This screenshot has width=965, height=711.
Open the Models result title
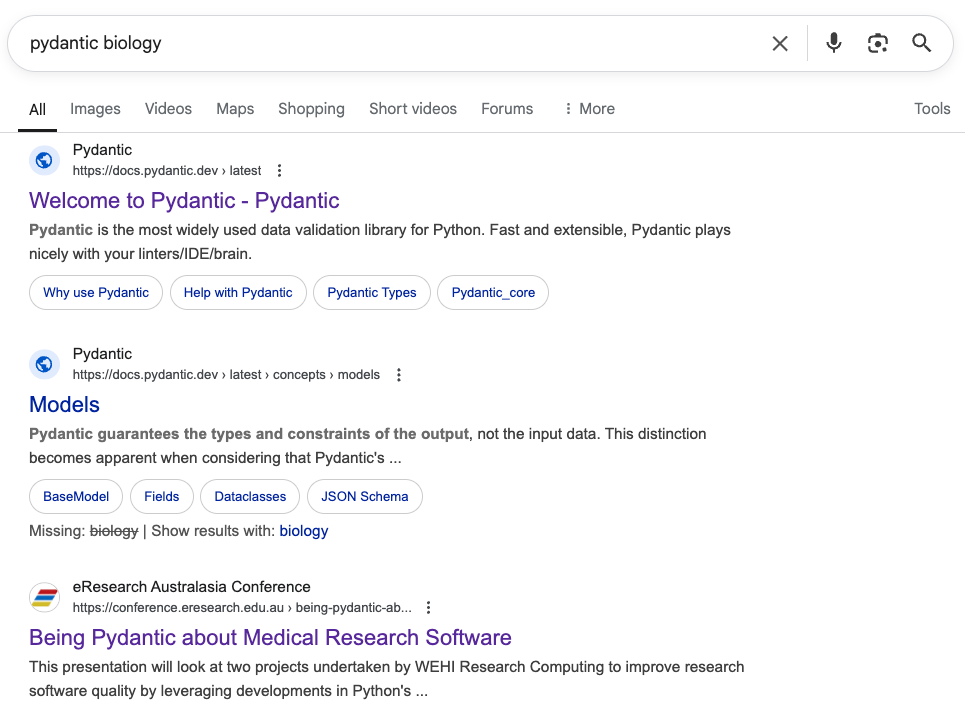64,405
